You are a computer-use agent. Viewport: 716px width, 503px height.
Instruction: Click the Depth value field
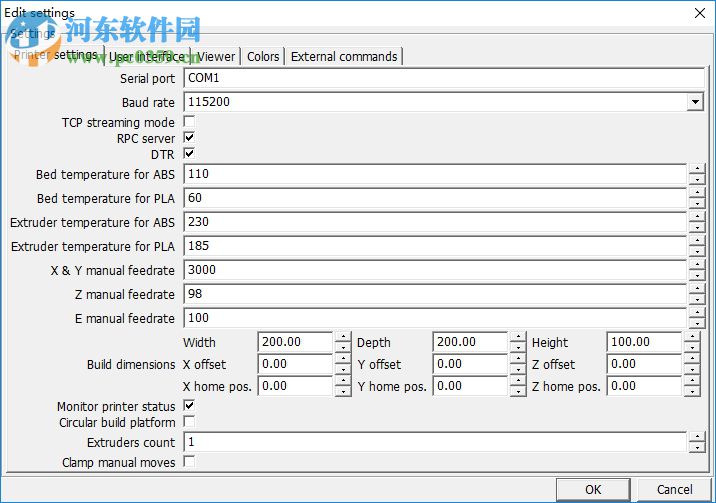470,342
